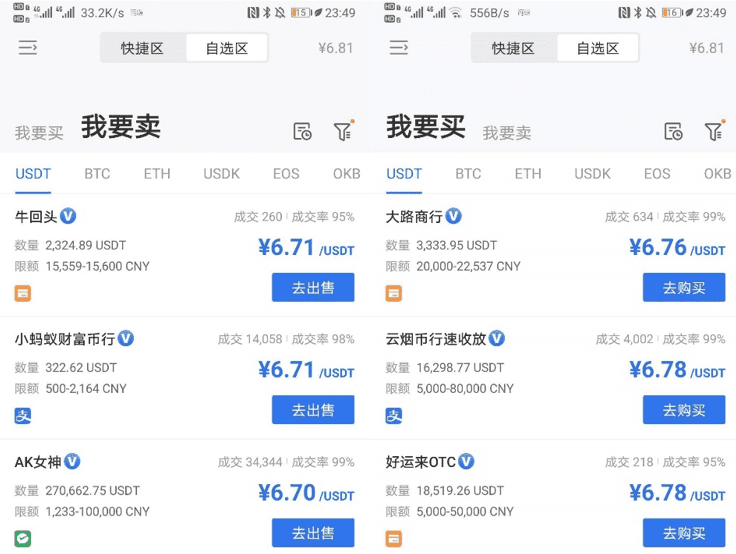Tap battery indicator in left status bar

pyautogui.click(x=301, y=13)
